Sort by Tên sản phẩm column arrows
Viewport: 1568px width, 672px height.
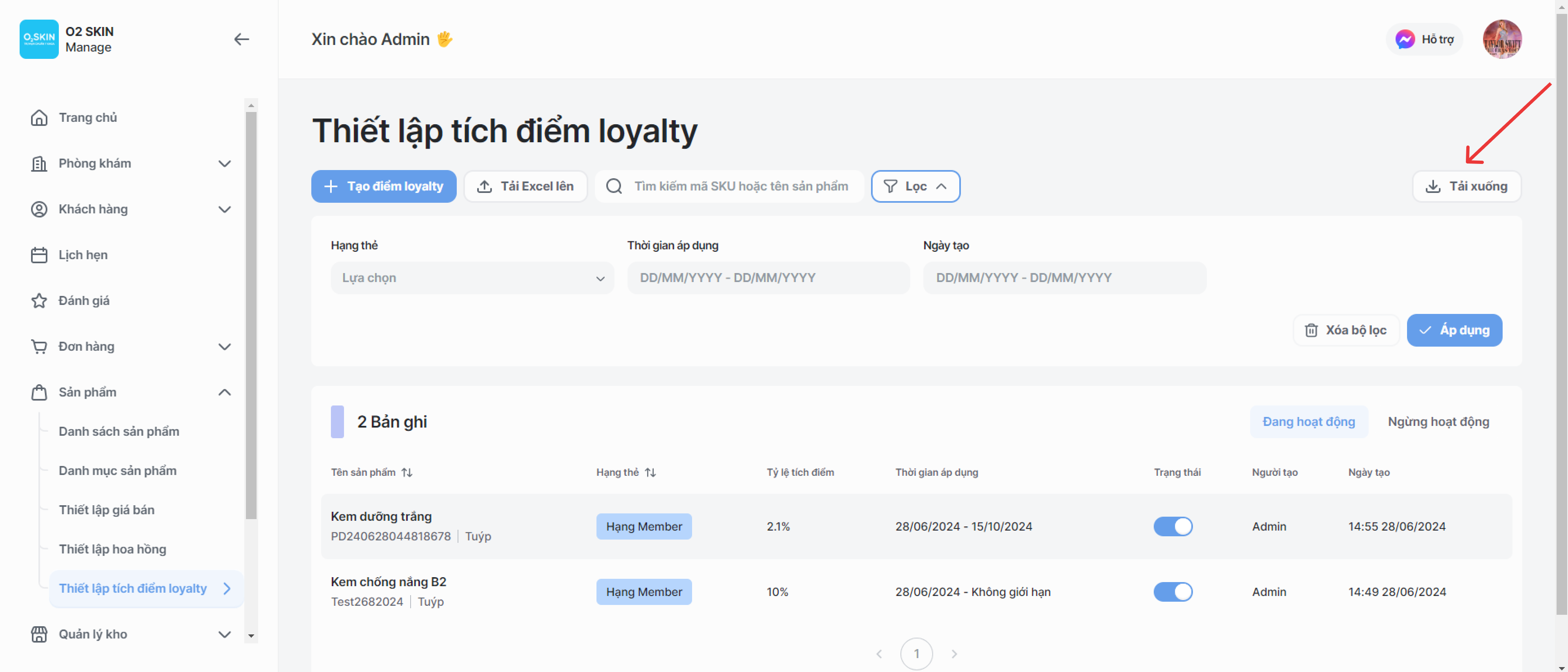click(407, 472)
